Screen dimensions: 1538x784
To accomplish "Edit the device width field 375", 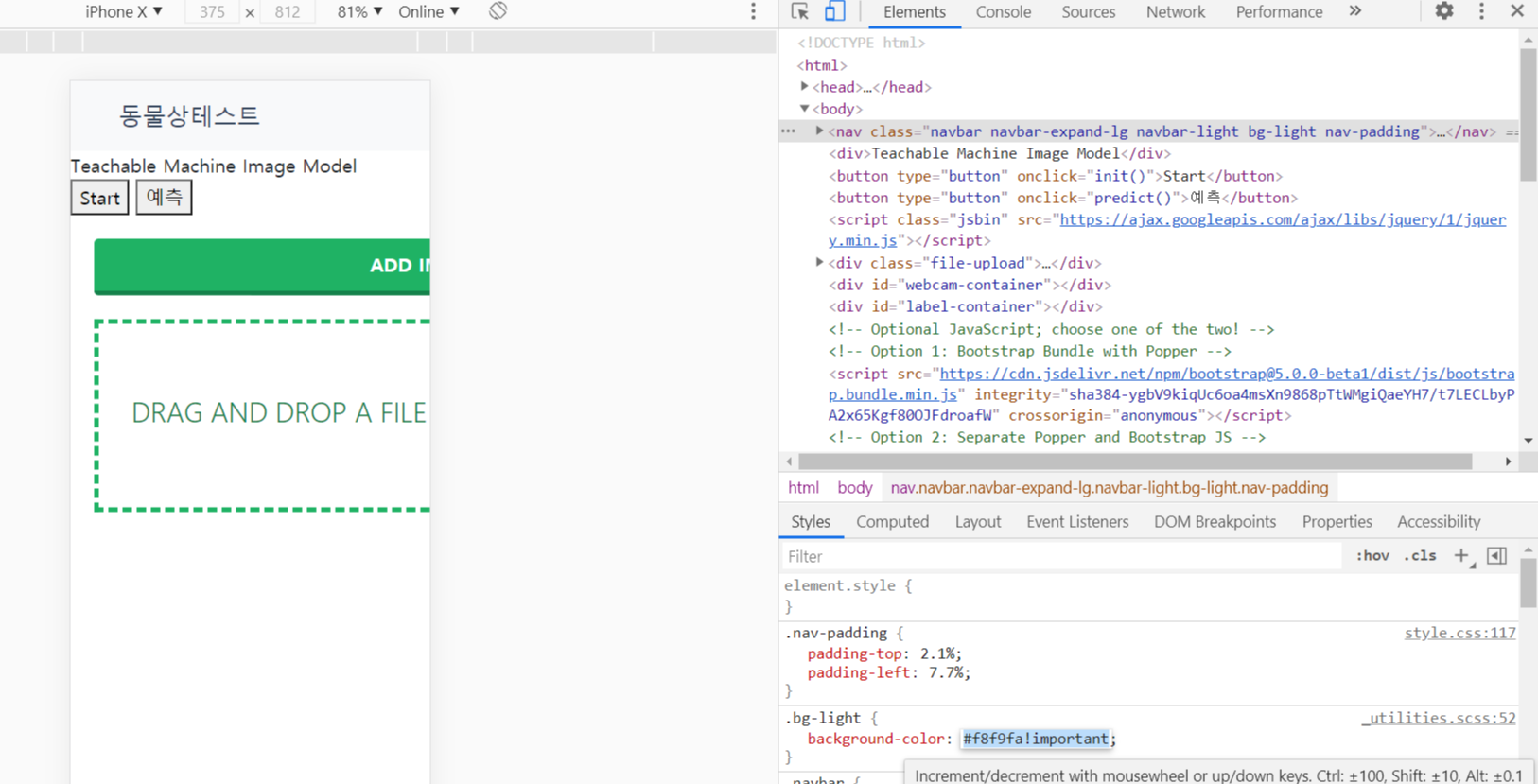I will pos(213,11).
